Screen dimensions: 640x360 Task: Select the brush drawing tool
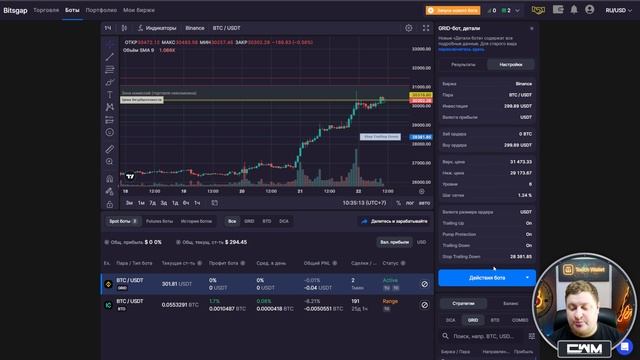point(109,82)
